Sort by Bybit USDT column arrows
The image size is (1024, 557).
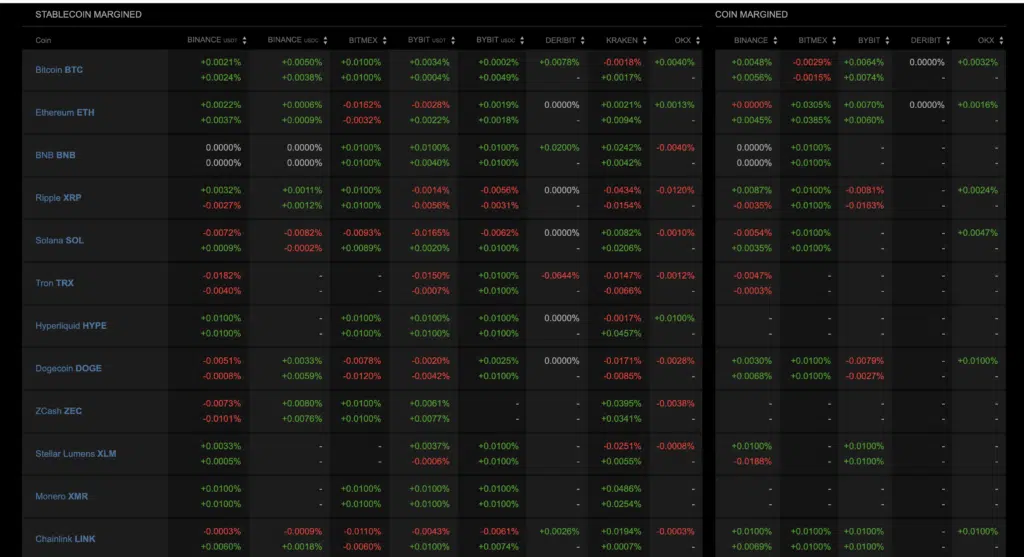click(x=453, y=40)
